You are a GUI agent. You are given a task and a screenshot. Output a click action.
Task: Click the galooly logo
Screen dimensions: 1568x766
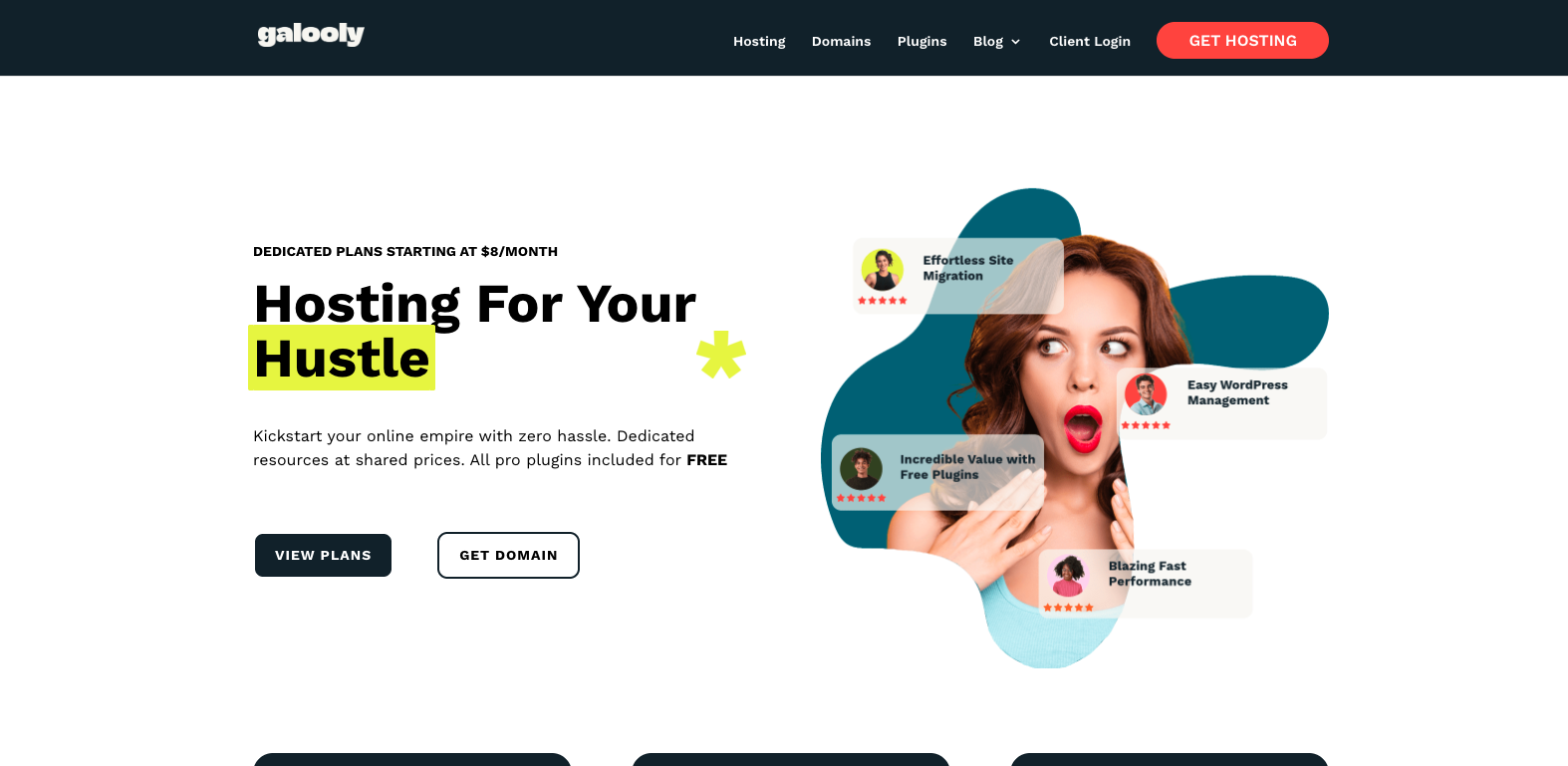(311, 35)
